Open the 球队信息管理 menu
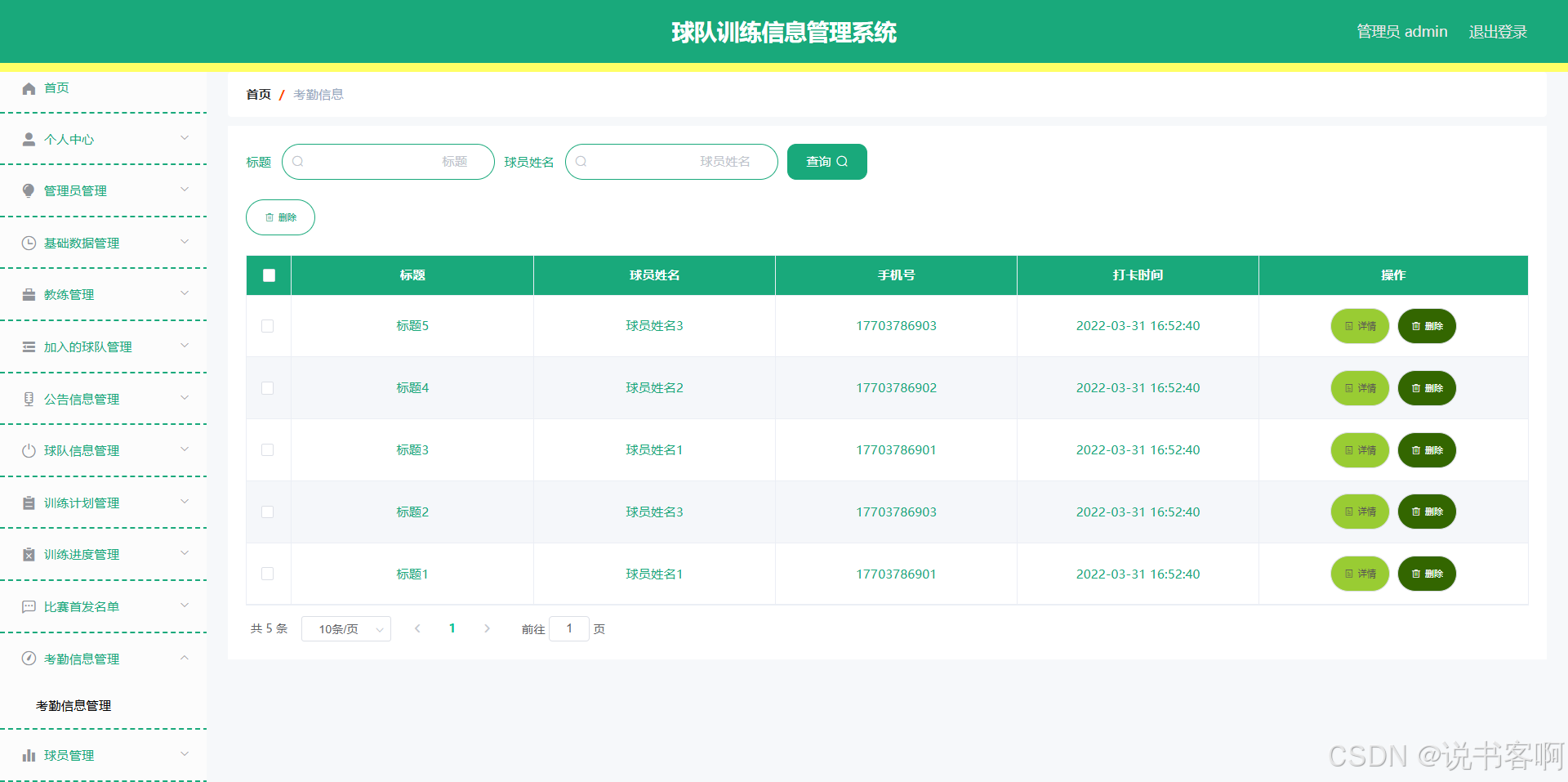1568x782 pixels. click(x=103, y=450)
